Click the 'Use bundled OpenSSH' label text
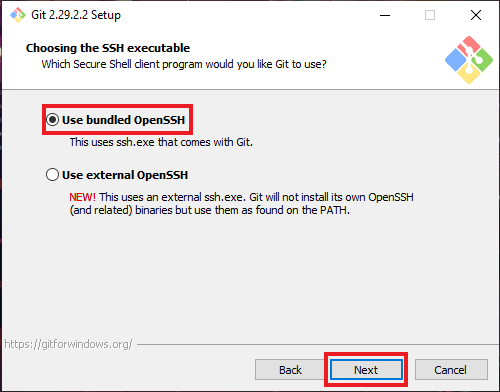 123,120
